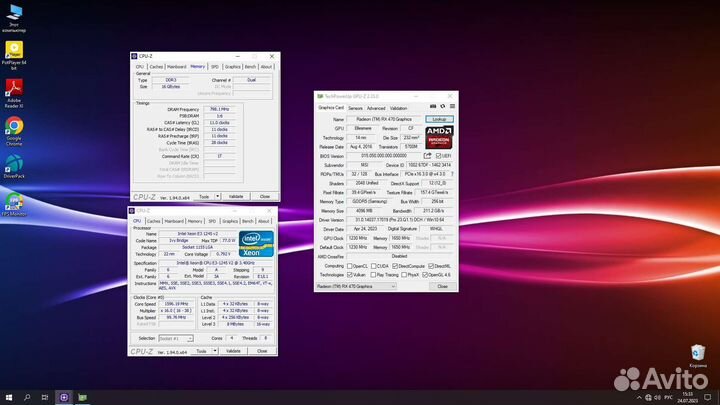The height and width of the screenshot is (405, 720).
Task: Click Validate in Memory CPU-Z window
Action: pos(236,196)
